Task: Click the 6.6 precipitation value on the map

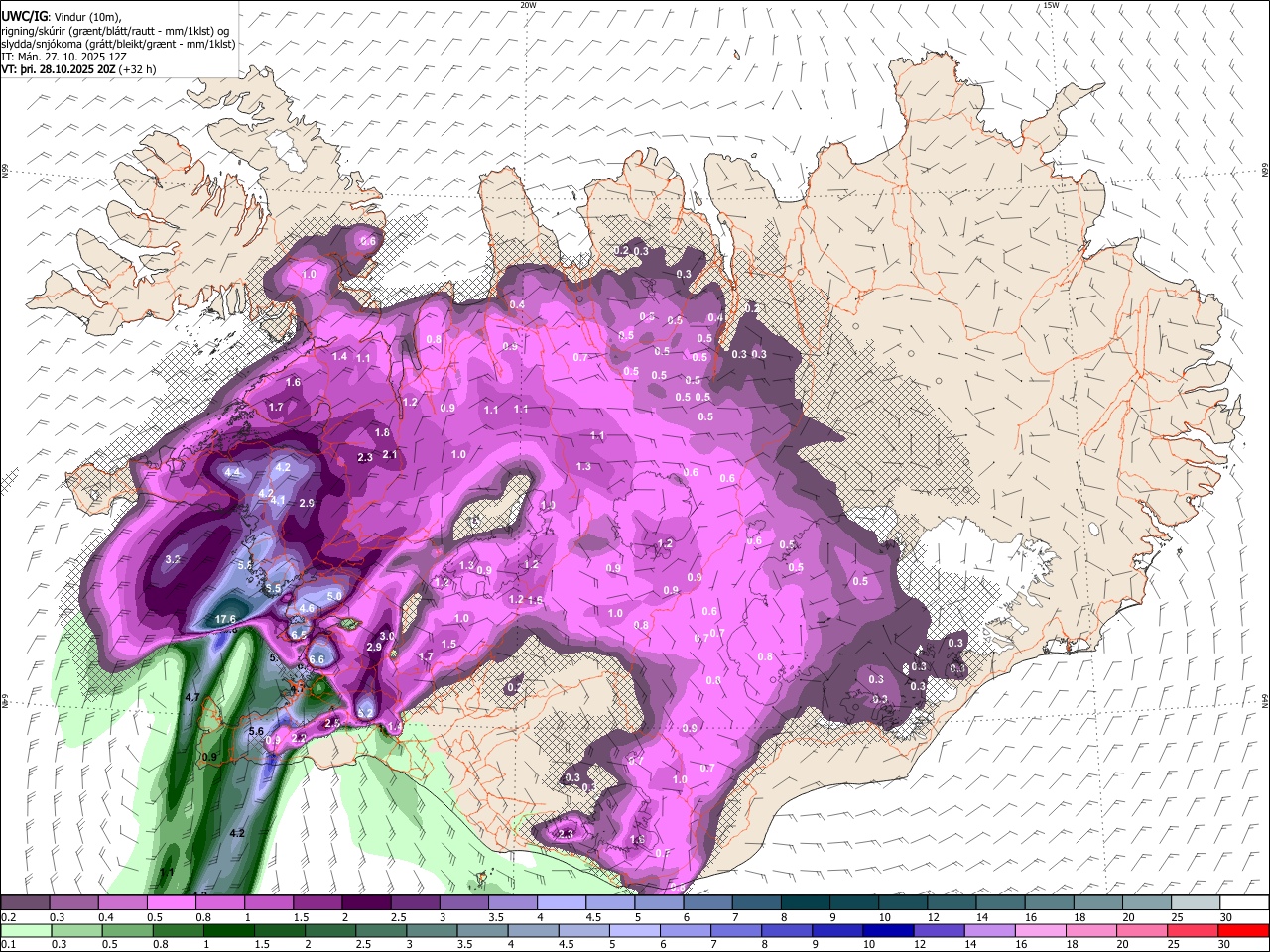Action: click(317, 659)
